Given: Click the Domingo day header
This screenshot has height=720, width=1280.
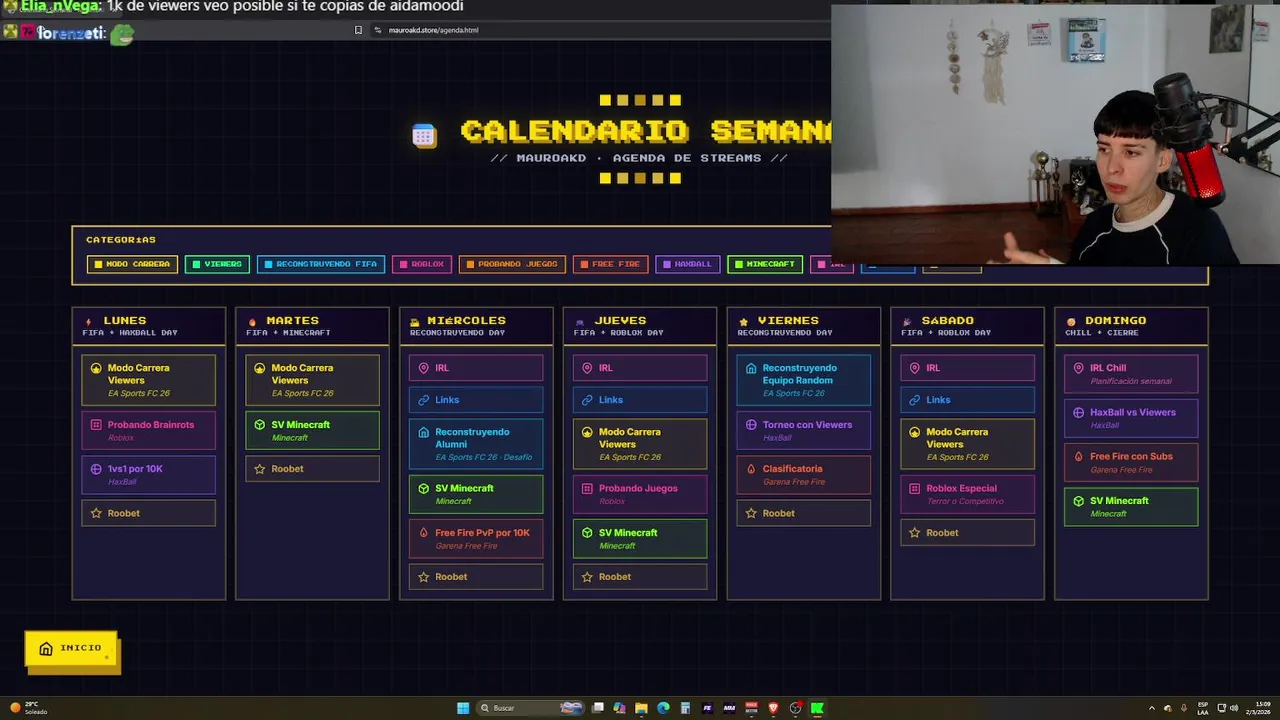Looking at the screenshot, I should [1131, 326].
